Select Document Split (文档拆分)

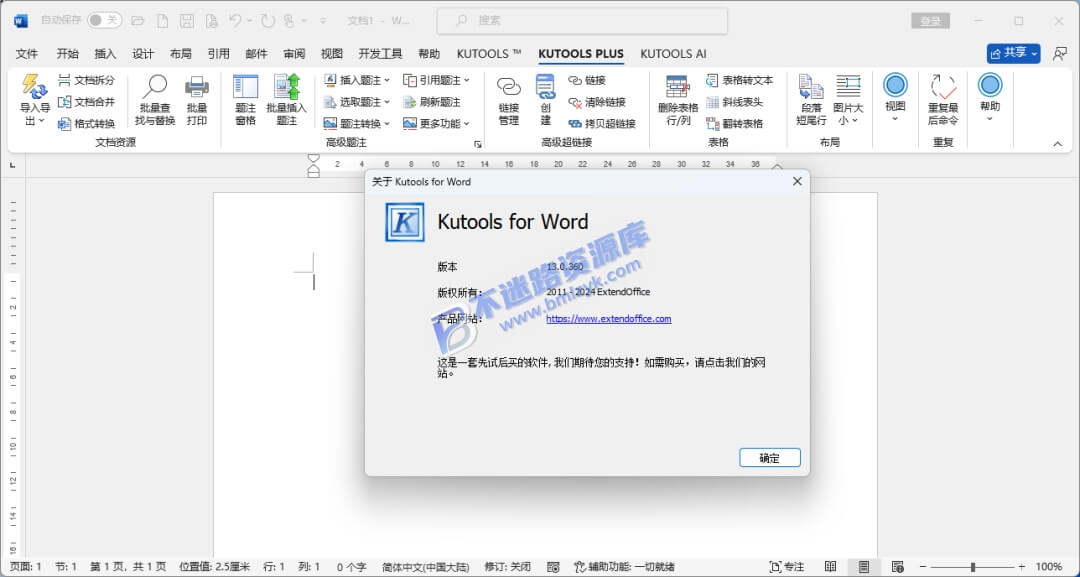point(86,81)
